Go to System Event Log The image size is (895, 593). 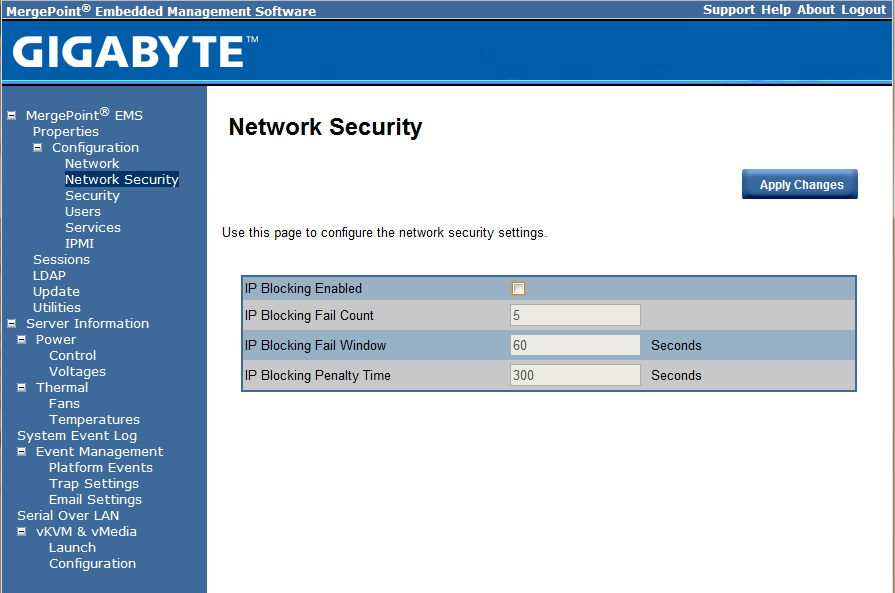(x=77, y=435)
